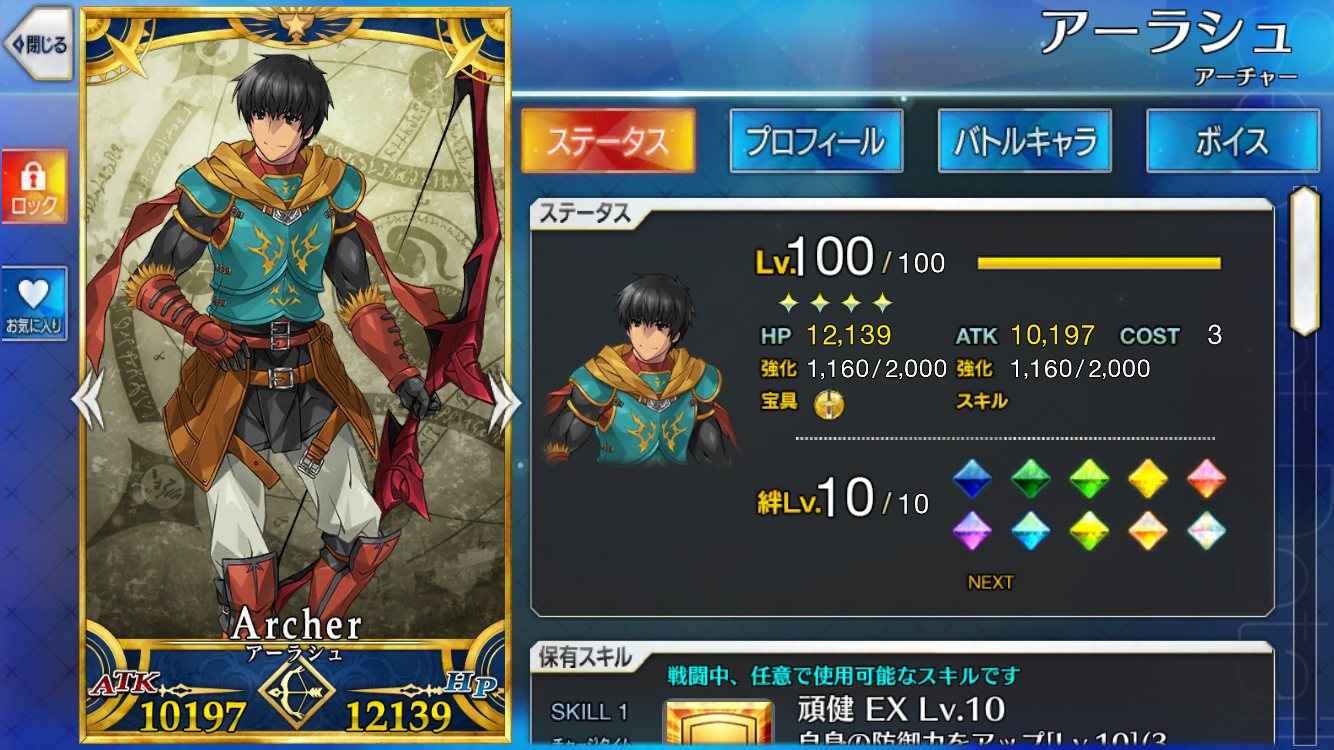Click the purple bond gem icon

[971, 530]
